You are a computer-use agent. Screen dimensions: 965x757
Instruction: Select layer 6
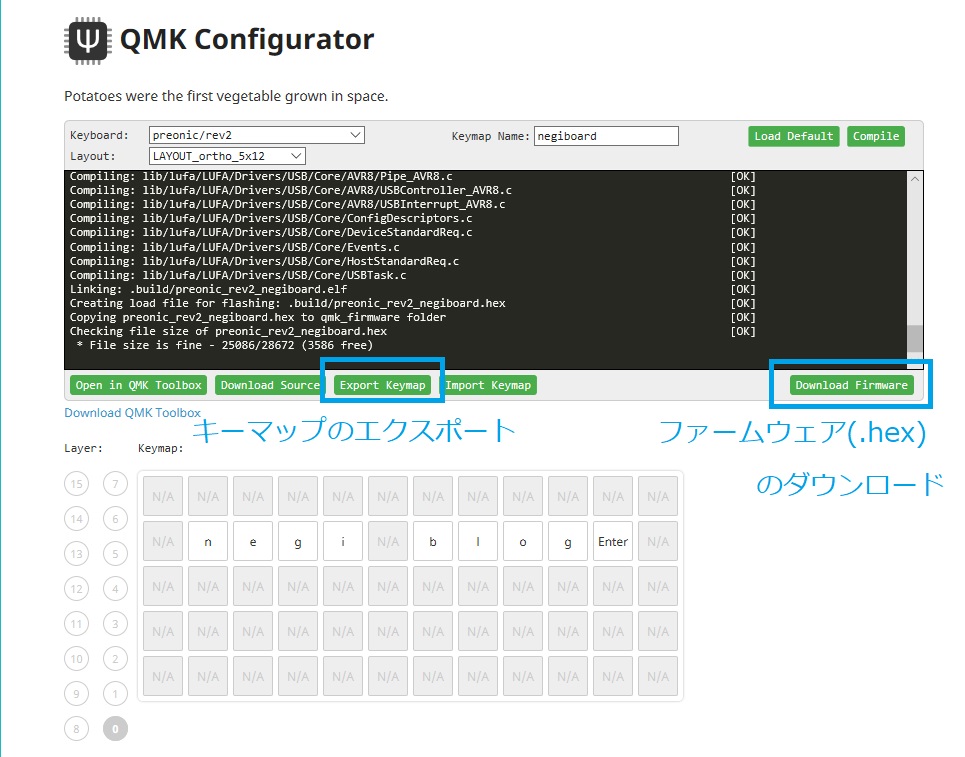tap(115, 519)
